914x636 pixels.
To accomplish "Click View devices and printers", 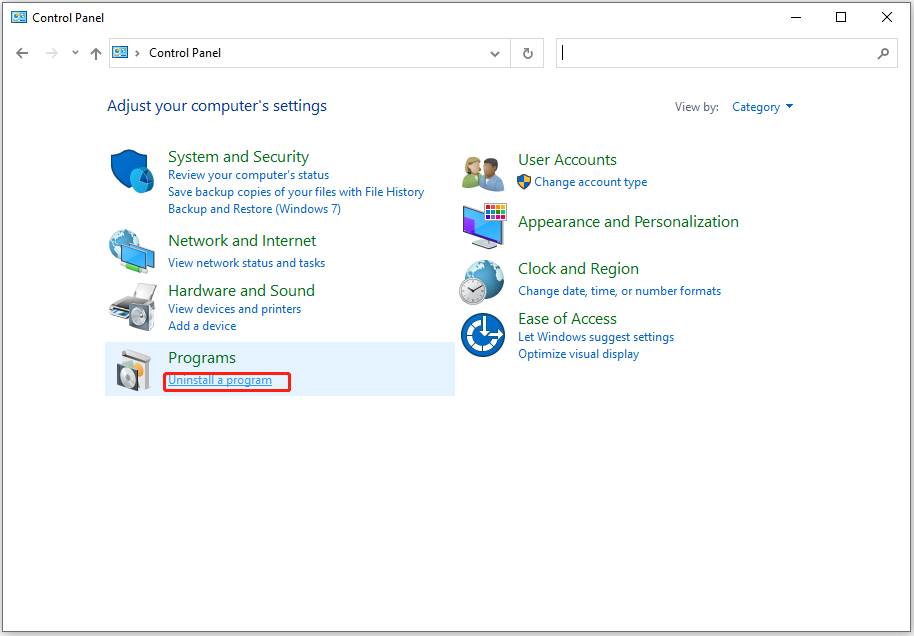I will pyautogui.click(x=234, y=309).
